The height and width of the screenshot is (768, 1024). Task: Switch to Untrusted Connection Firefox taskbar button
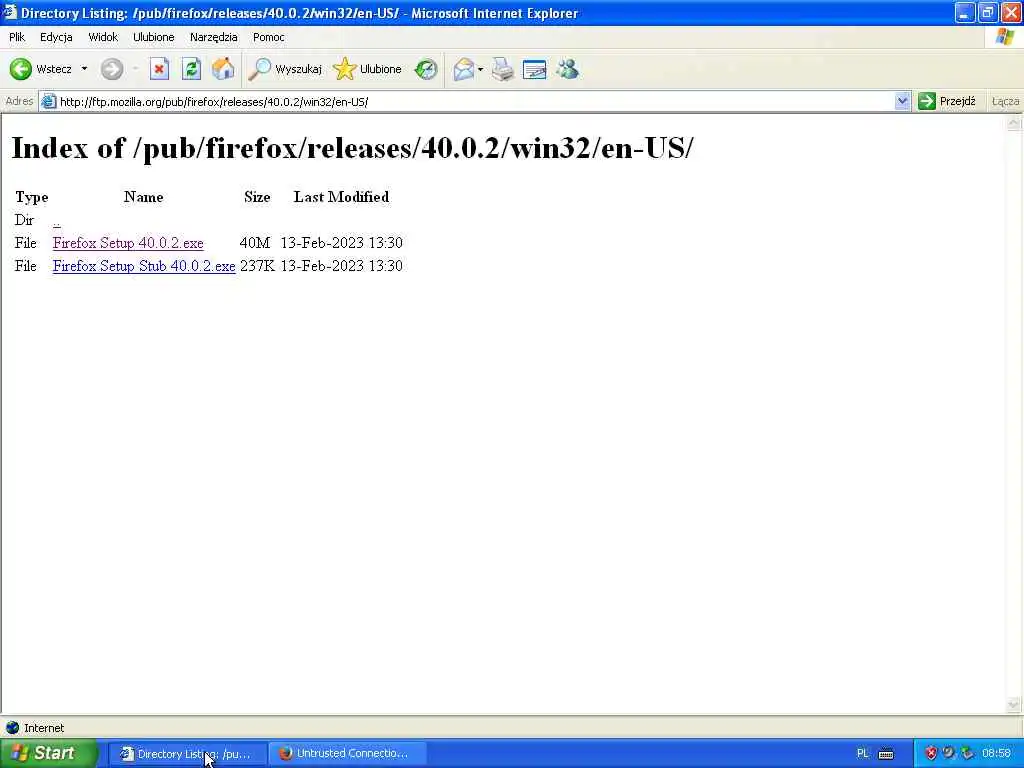348,754
